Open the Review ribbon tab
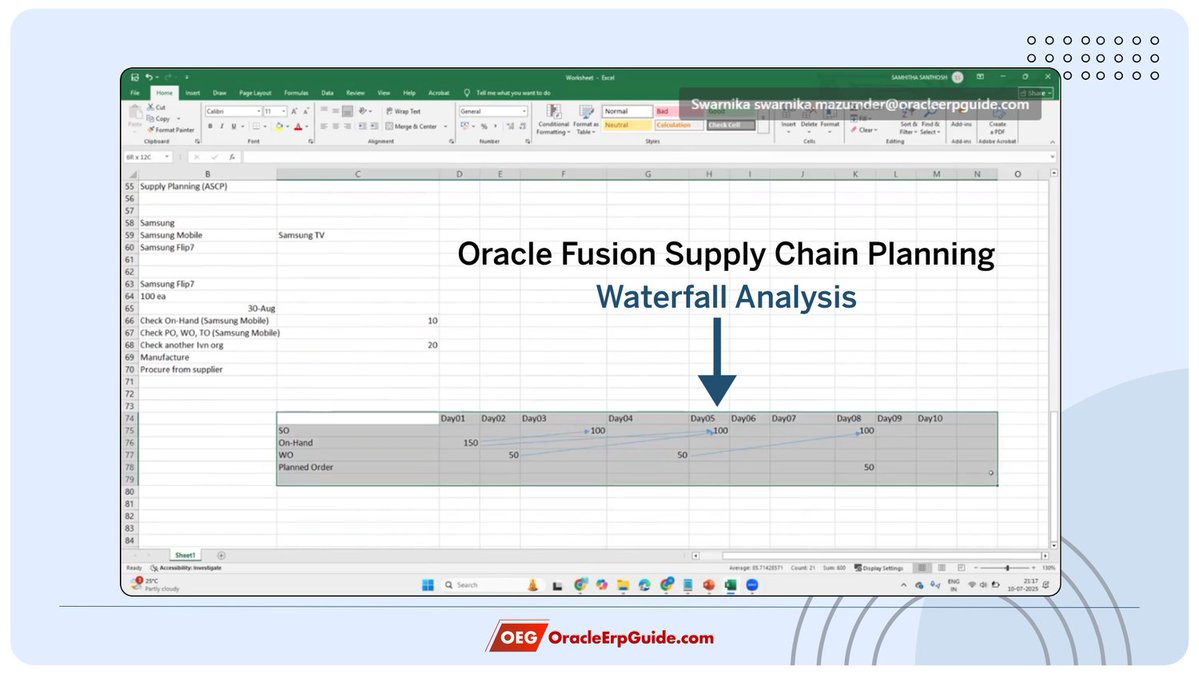This screenshot has height=674, width=1199. pos(355,91)
